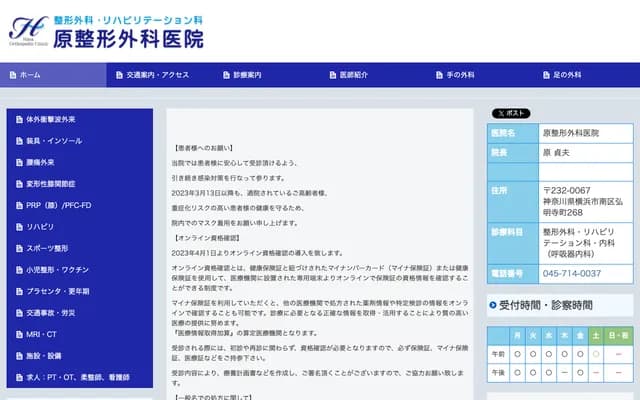
Task: Click the phone number 045-714-0037
Action: point(571,273)
